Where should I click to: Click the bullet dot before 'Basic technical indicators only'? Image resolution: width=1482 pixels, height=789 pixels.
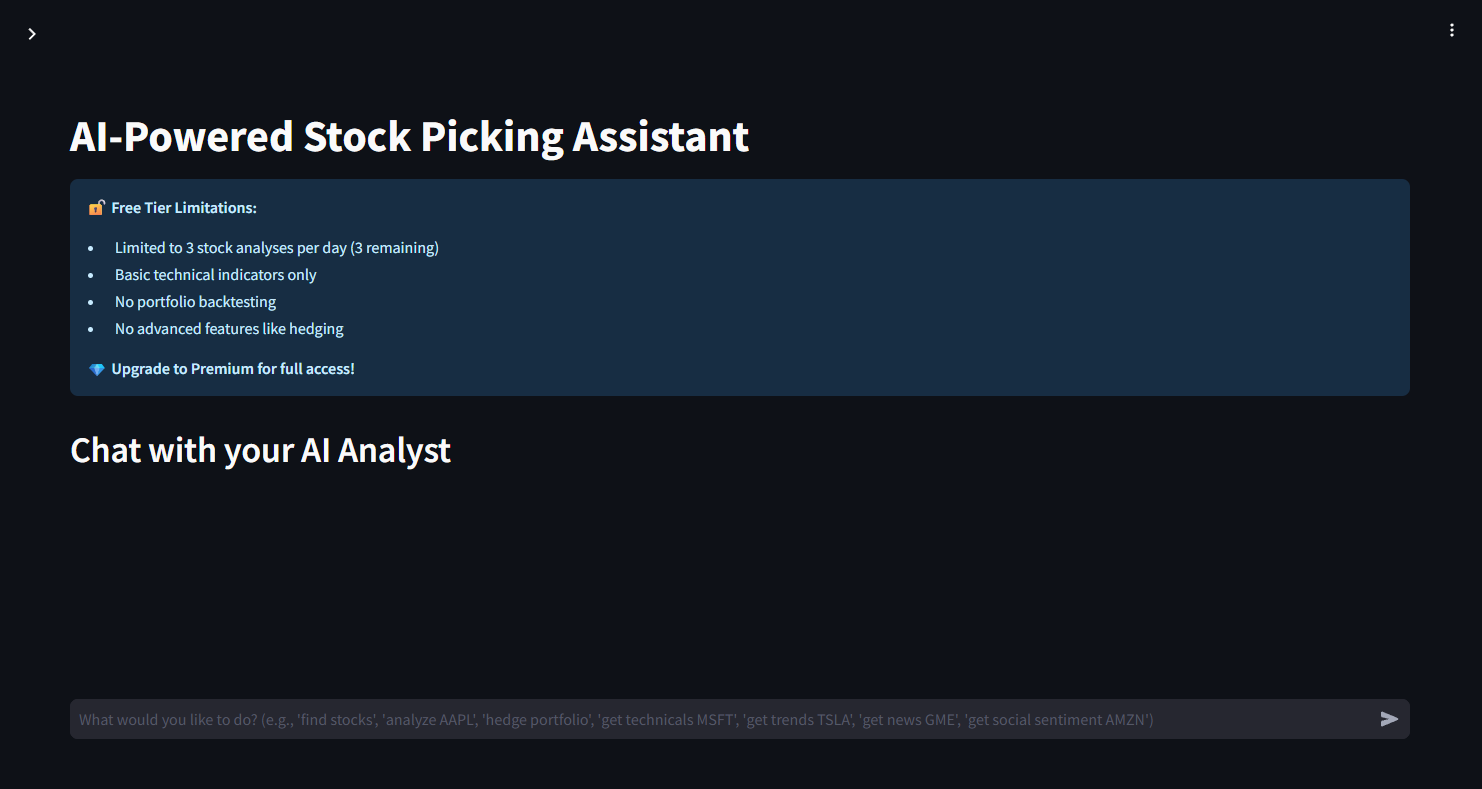(x=91, y=275)
